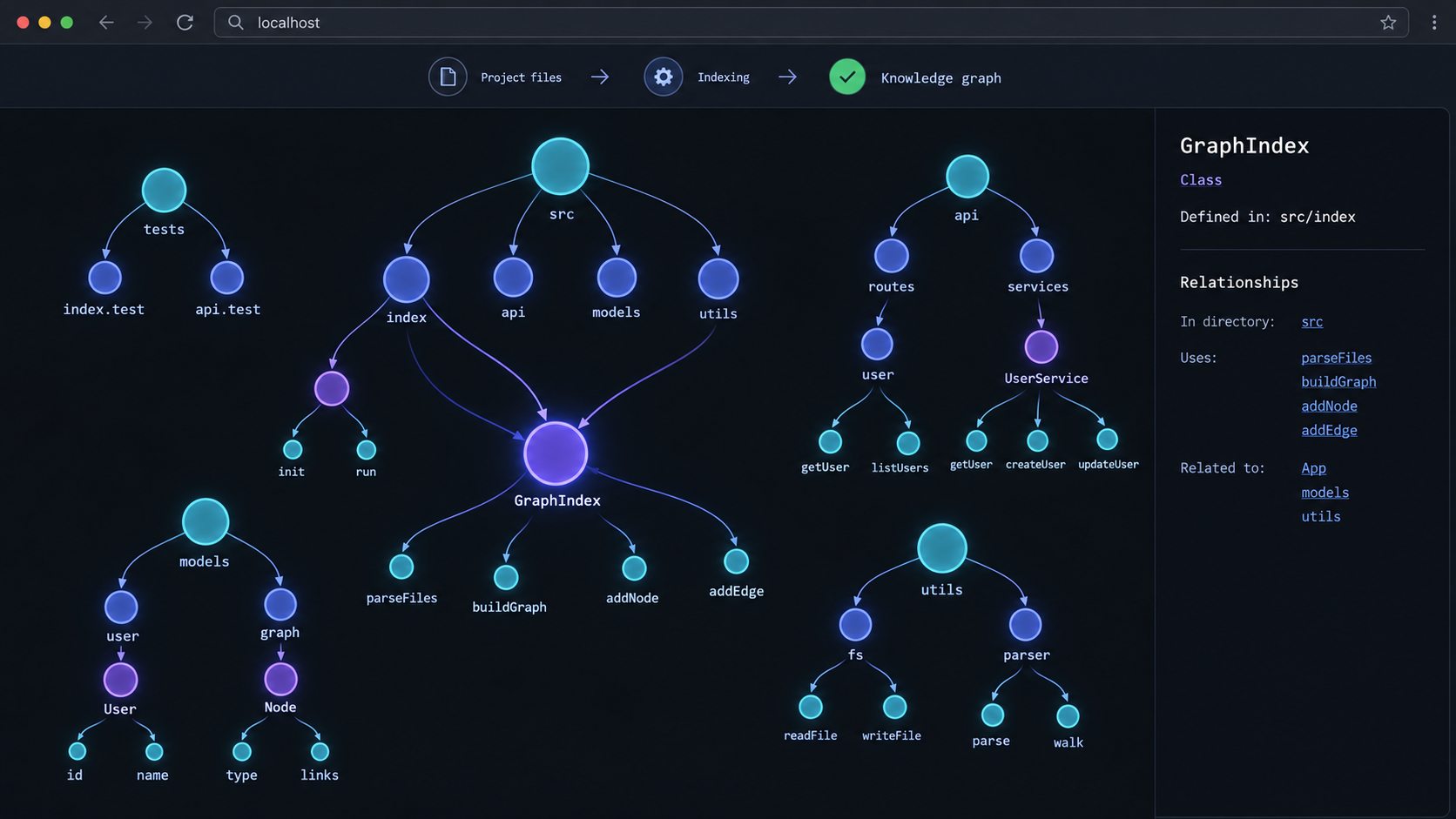This screenshot has width=1456, height=819.
Task: Open the src directory link
Action: click(x=1312, y=322)
